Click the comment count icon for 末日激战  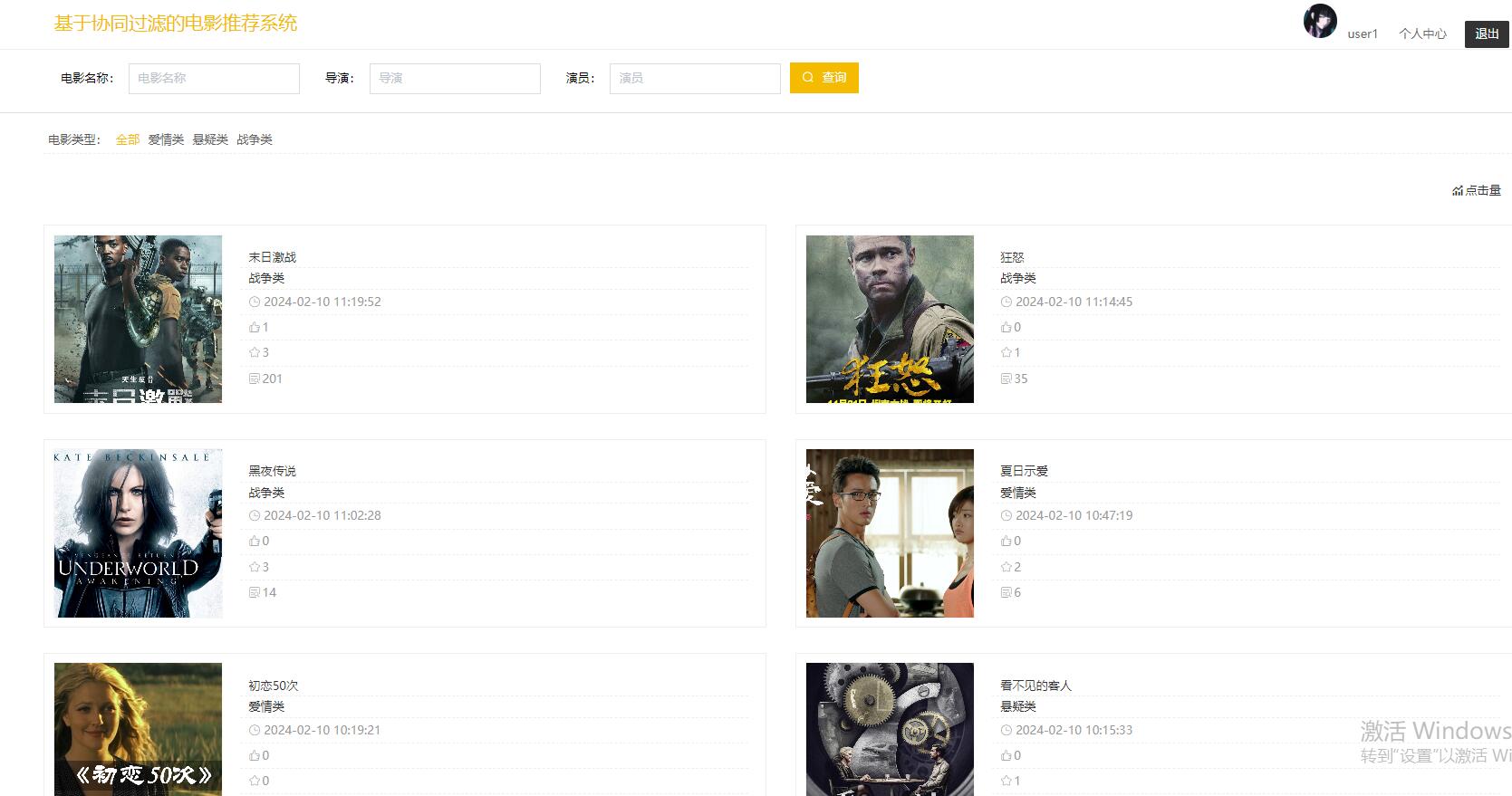(x=255, y=379)
